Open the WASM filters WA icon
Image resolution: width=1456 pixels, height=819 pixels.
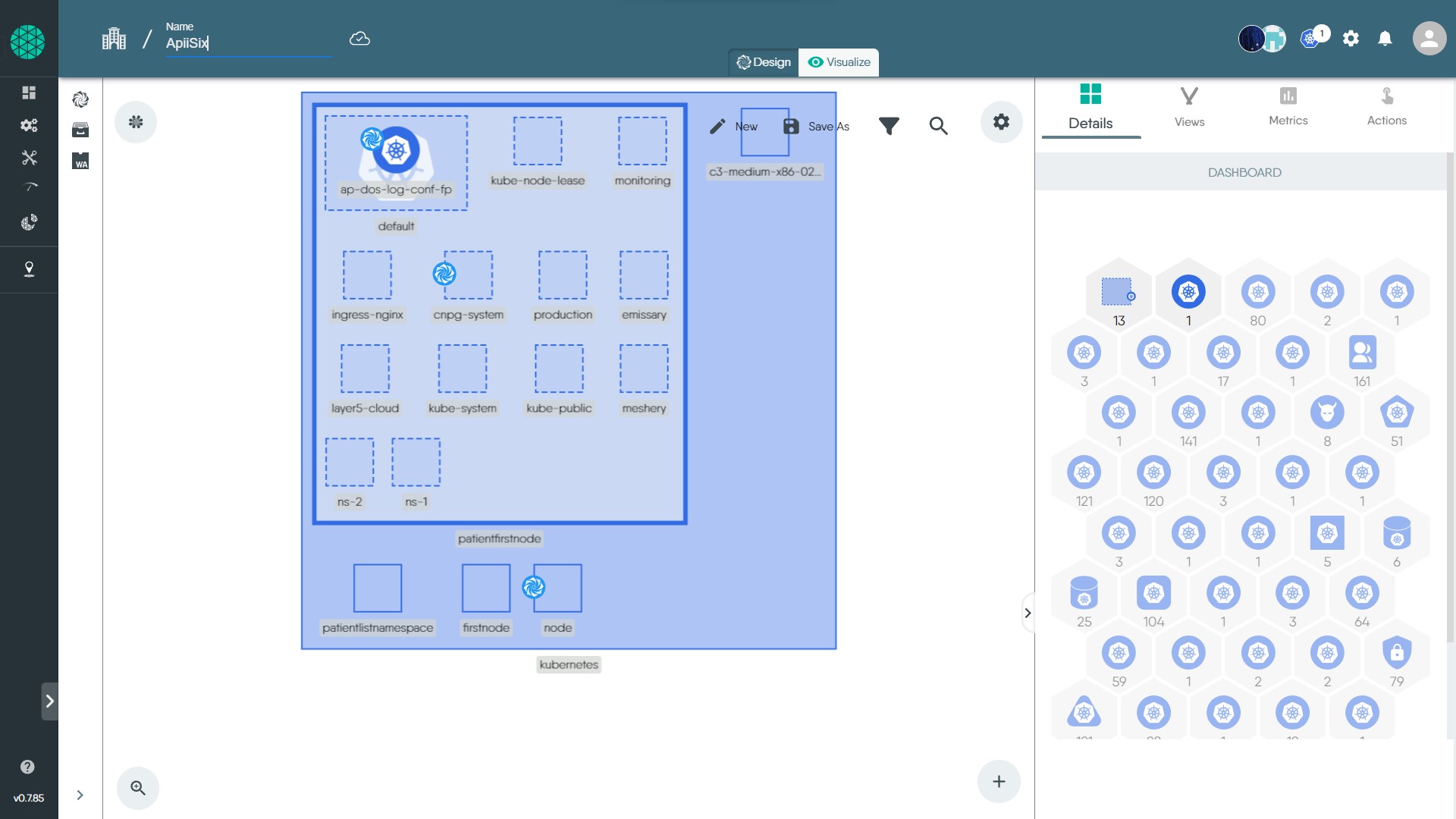click(80, 161)
